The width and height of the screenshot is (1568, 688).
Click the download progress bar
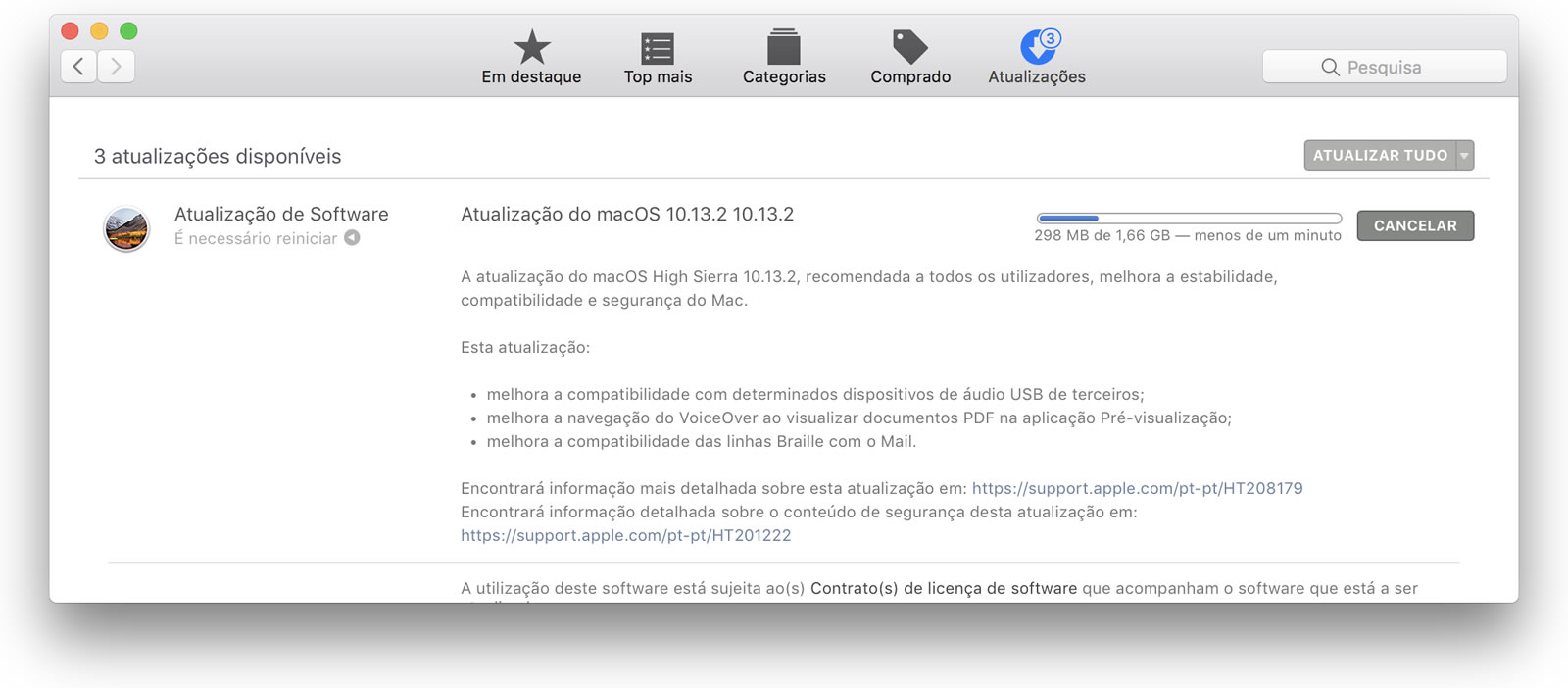point(1189,219)
